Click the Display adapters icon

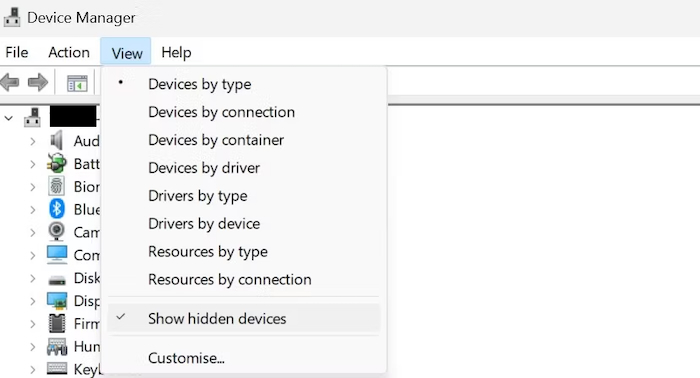pos(57,301)
